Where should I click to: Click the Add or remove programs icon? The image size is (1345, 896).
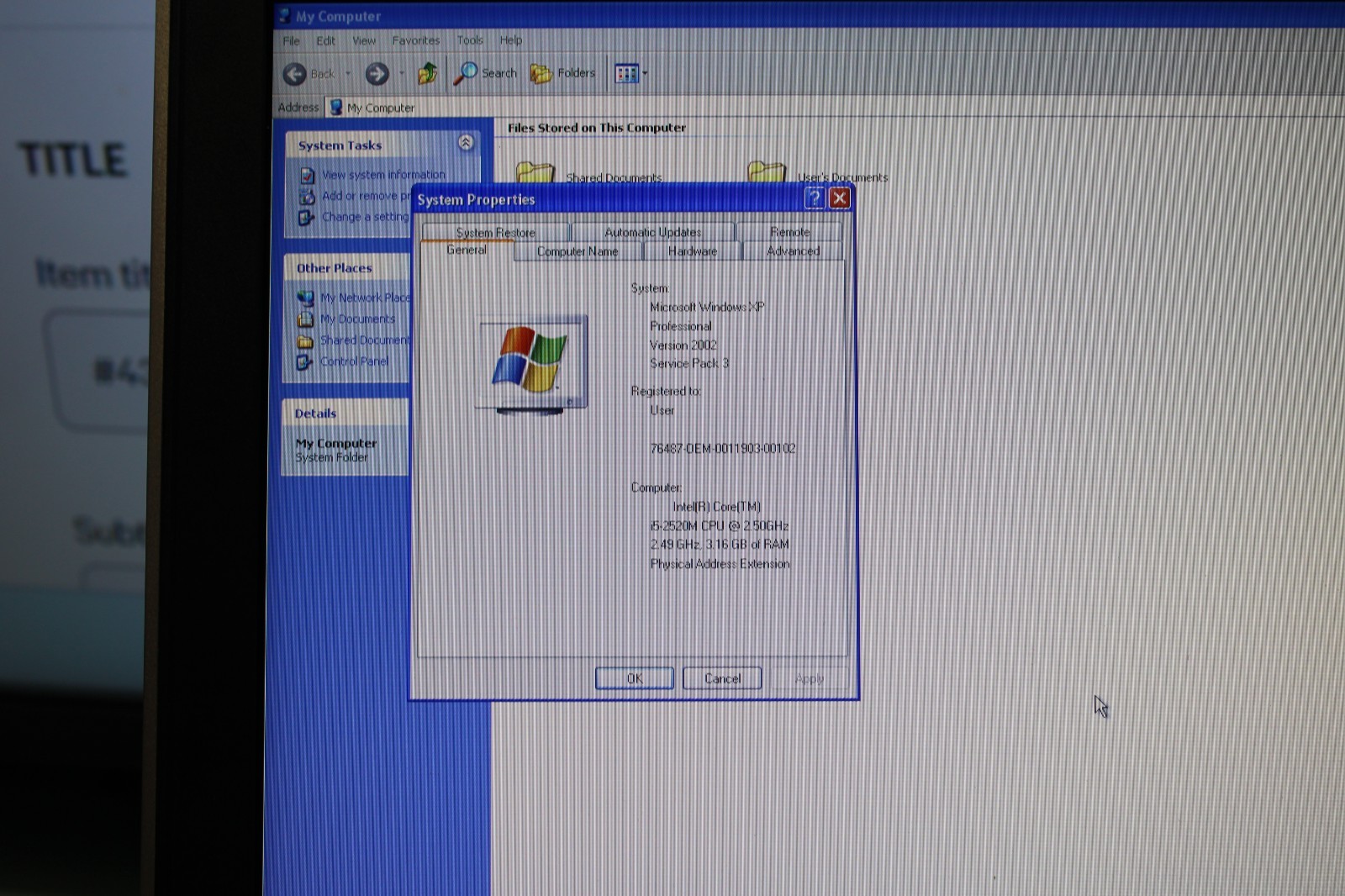pos(307,197)
